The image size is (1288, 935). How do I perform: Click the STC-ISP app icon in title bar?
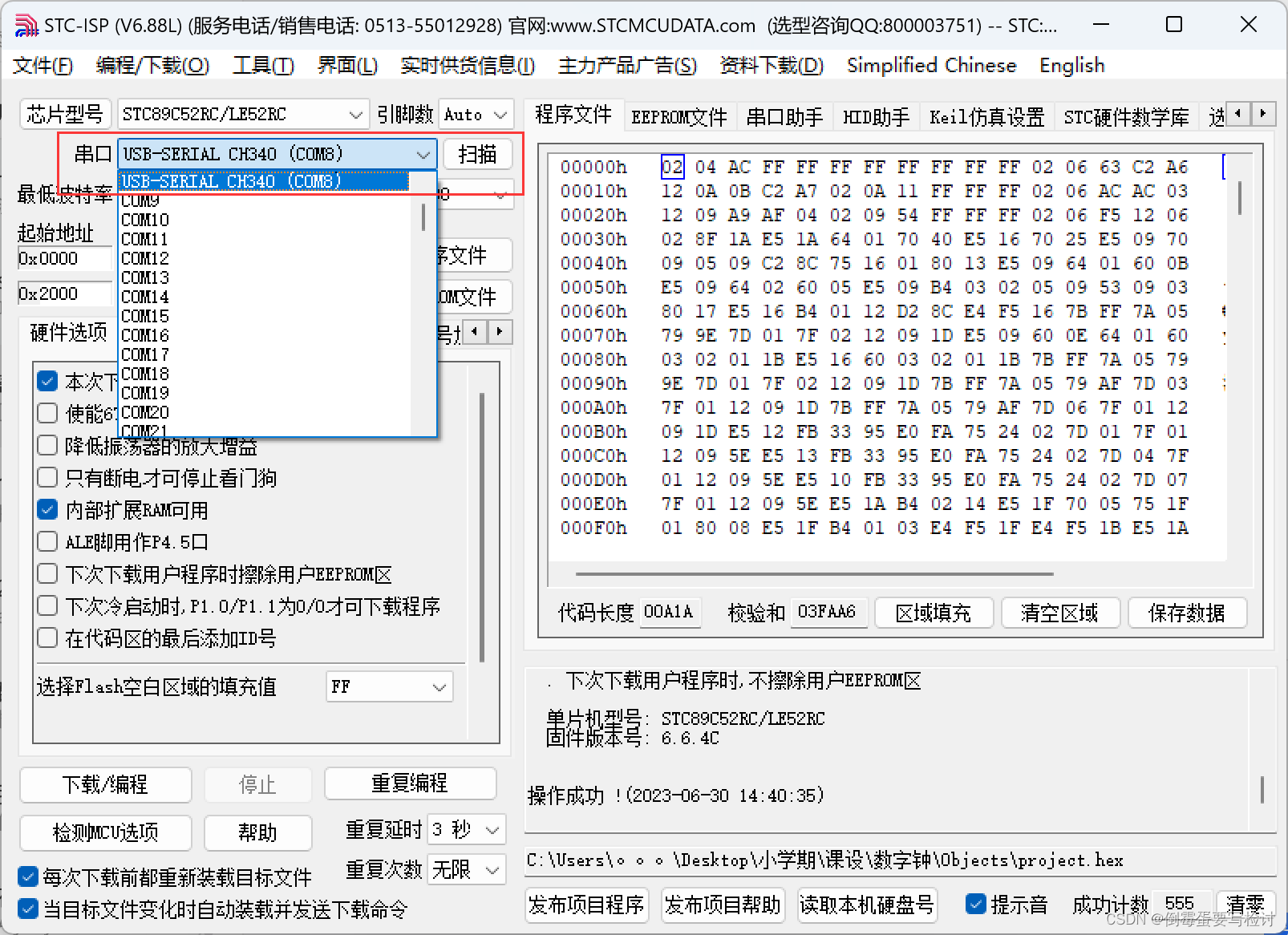click(26, 25)
